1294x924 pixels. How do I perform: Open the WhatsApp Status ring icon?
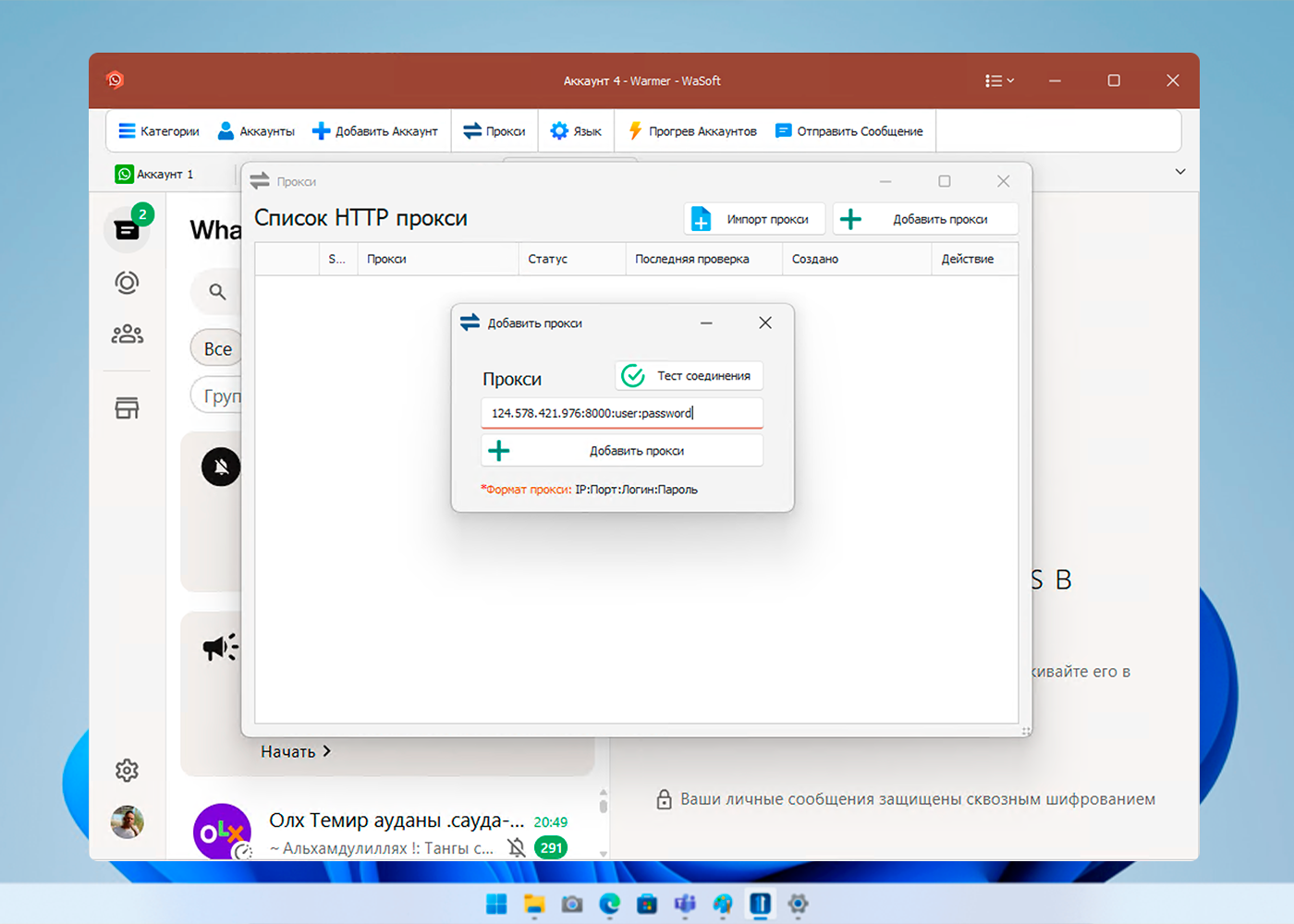(127, 282)
